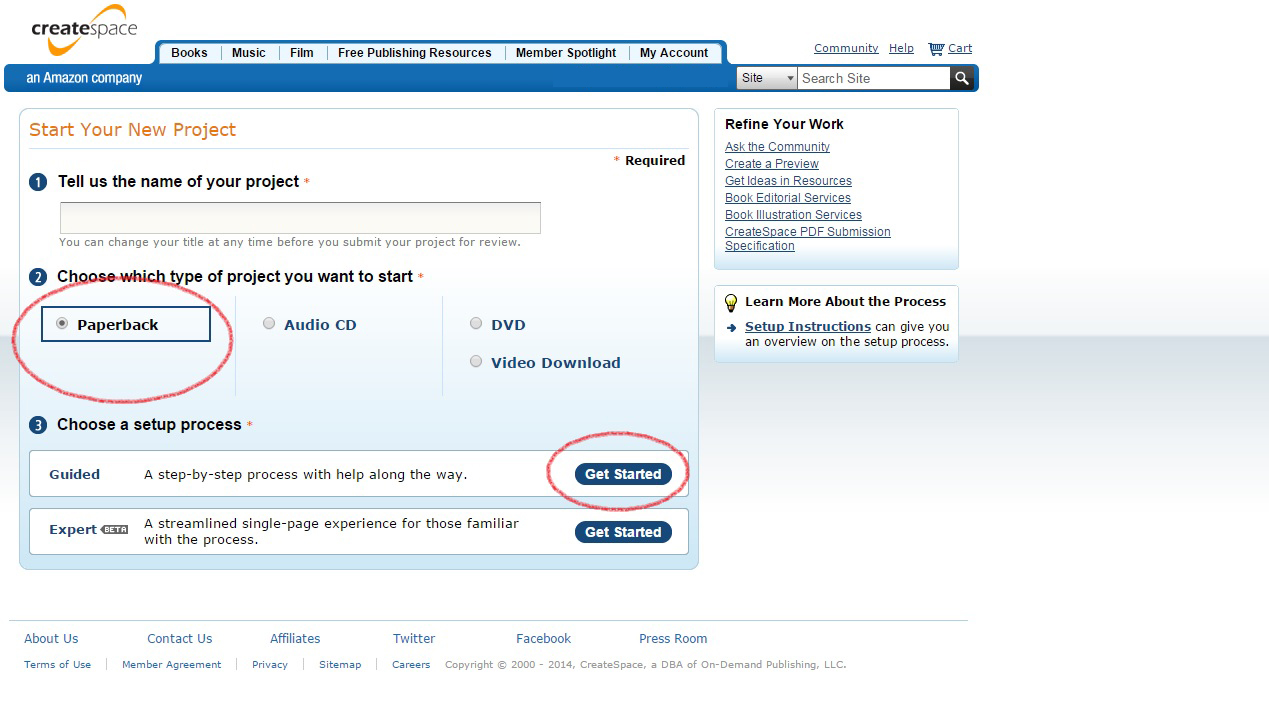Open the Free Publishing Resources tab

414,53
